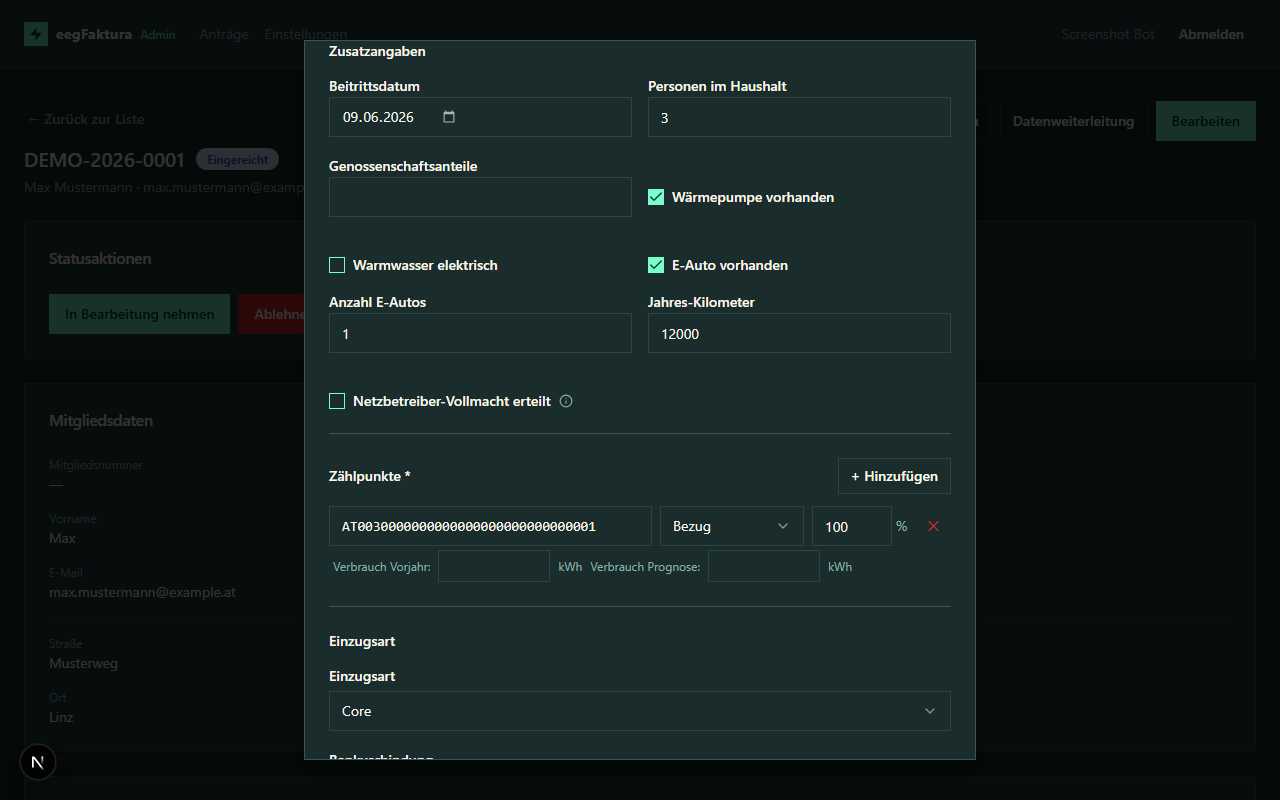Click the Linz Ort value

tap(61, 717)
